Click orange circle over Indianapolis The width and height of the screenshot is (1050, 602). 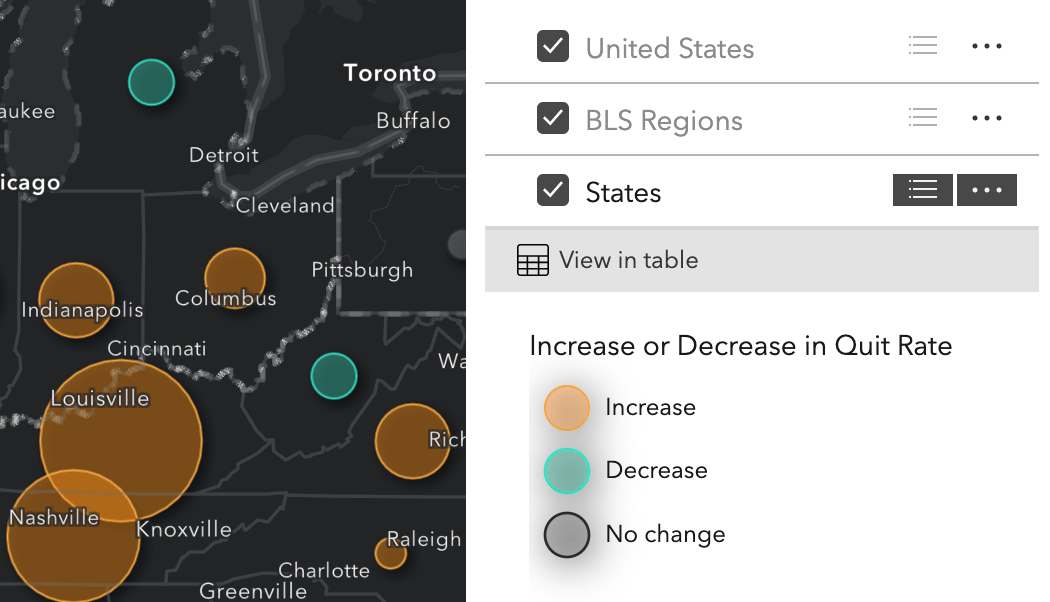[x=76, y=300]
